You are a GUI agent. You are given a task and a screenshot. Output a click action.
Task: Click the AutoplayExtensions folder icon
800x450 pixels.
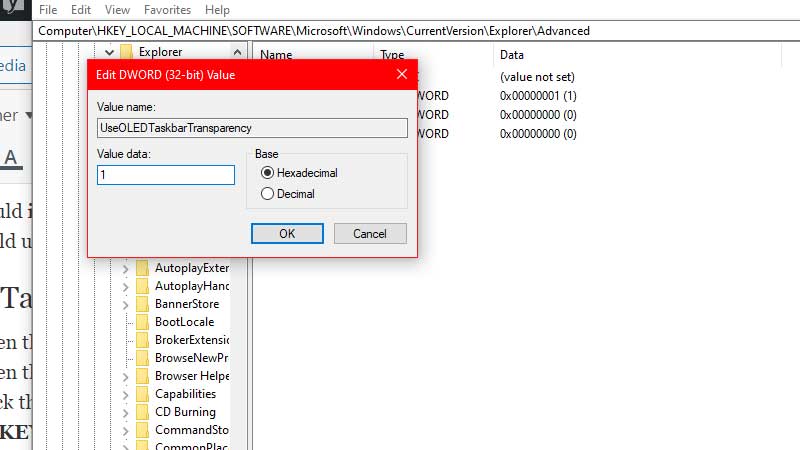click(x=143, y=268)
